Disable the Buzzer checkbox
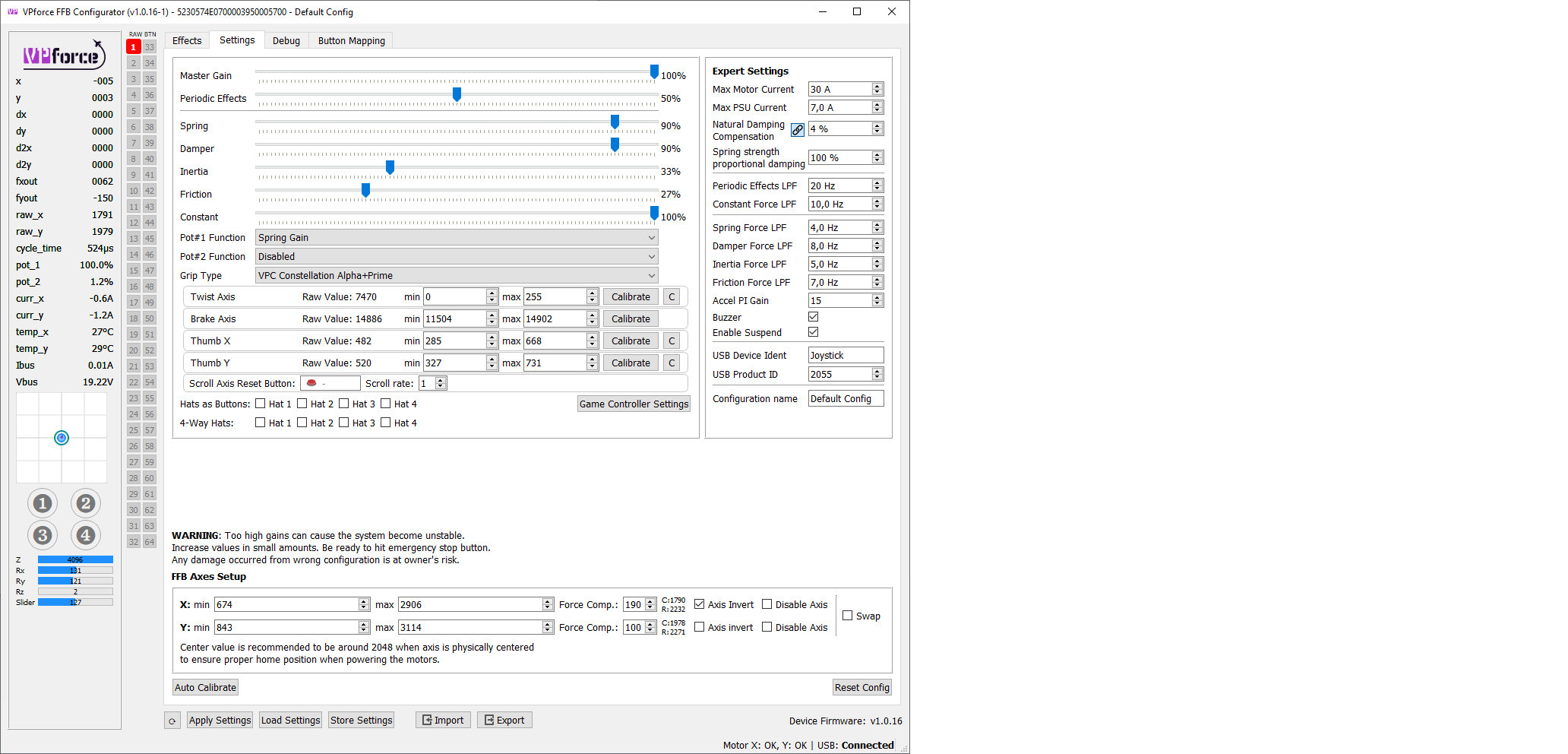1568x754 pixels. [814, 317]
